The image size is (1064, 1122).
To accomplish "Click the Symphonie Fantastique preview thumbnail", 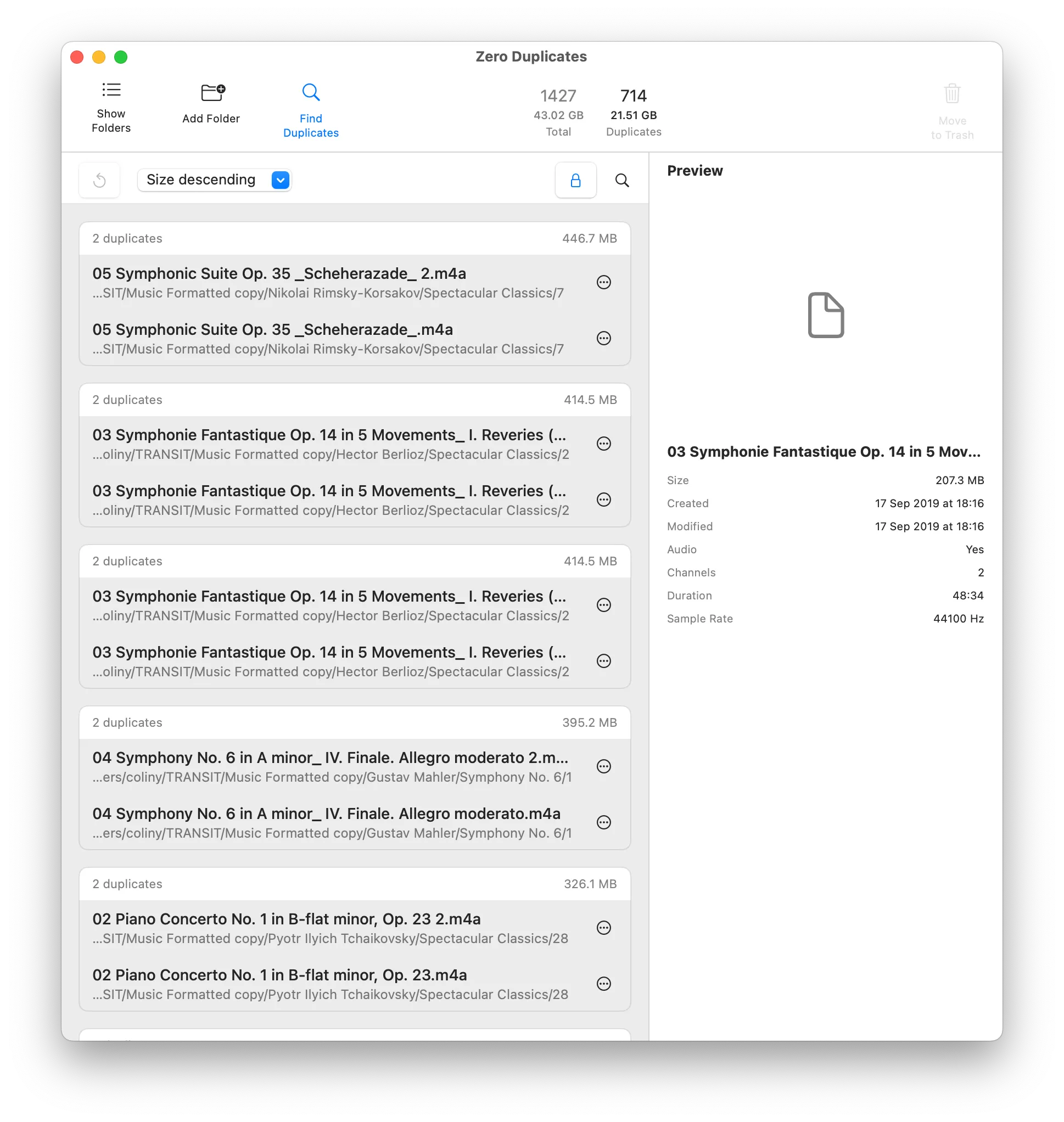I will [825, 315].
